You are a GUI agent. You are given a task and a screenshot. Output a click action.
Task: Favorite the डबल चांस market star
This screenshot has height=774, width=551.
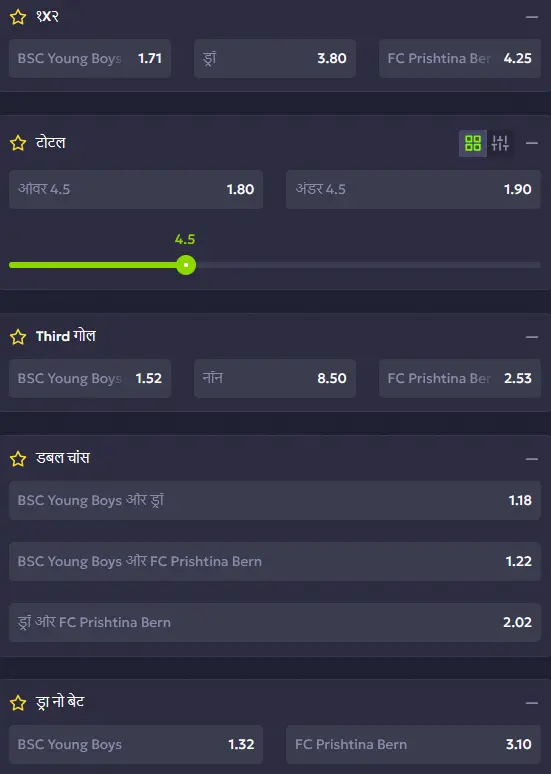click(x=18, y=459)
